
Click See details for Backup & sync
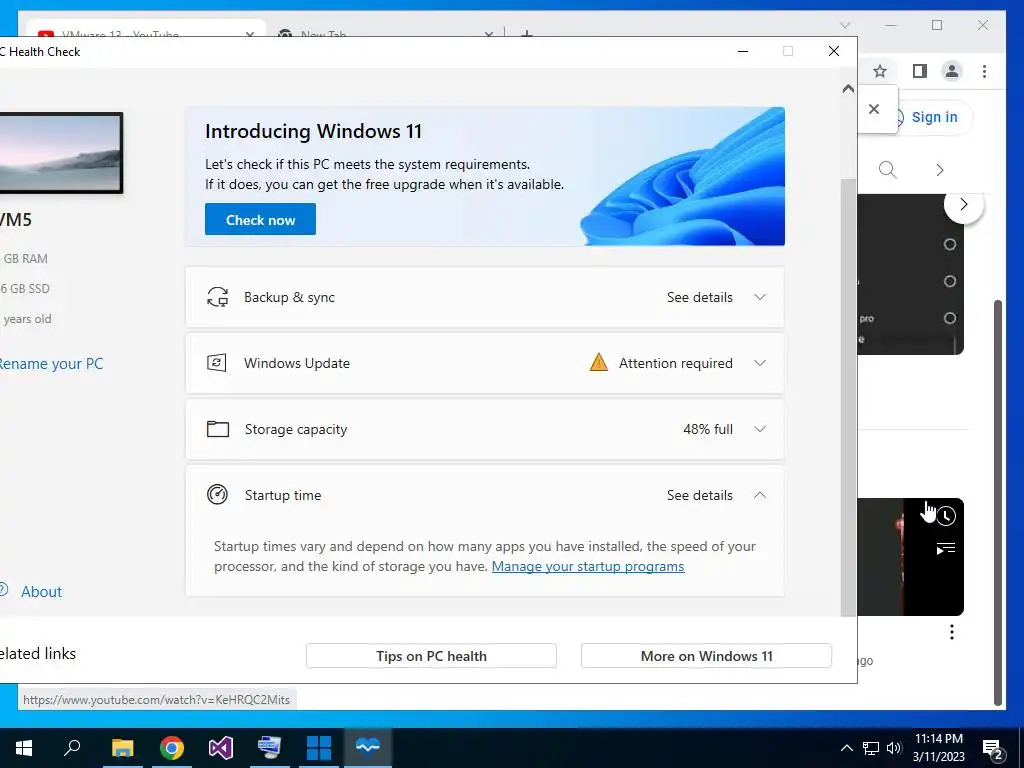tap(699, 297)
